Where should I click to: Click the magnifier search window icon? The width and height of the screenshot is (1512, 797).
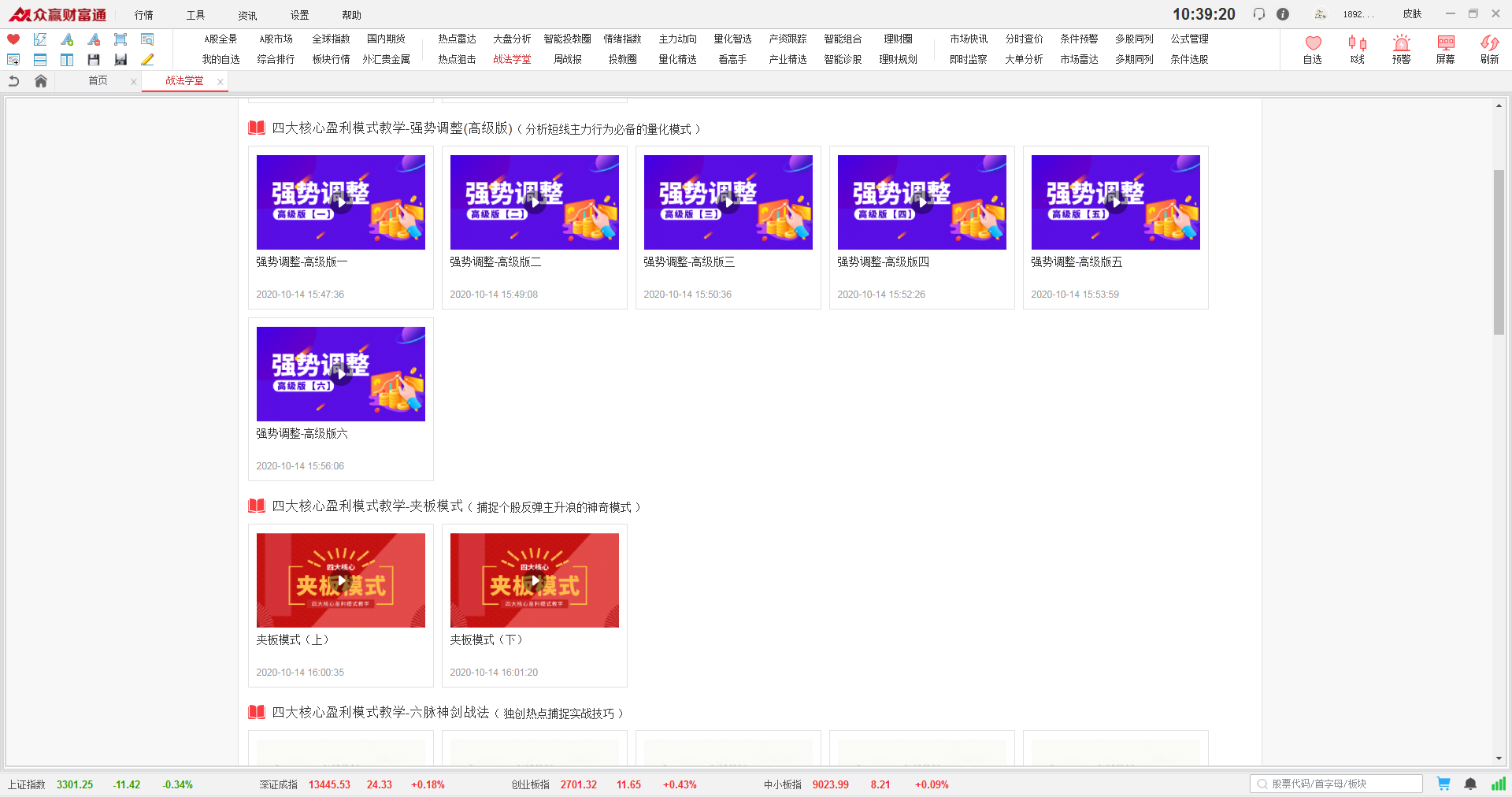pos(147,39)
